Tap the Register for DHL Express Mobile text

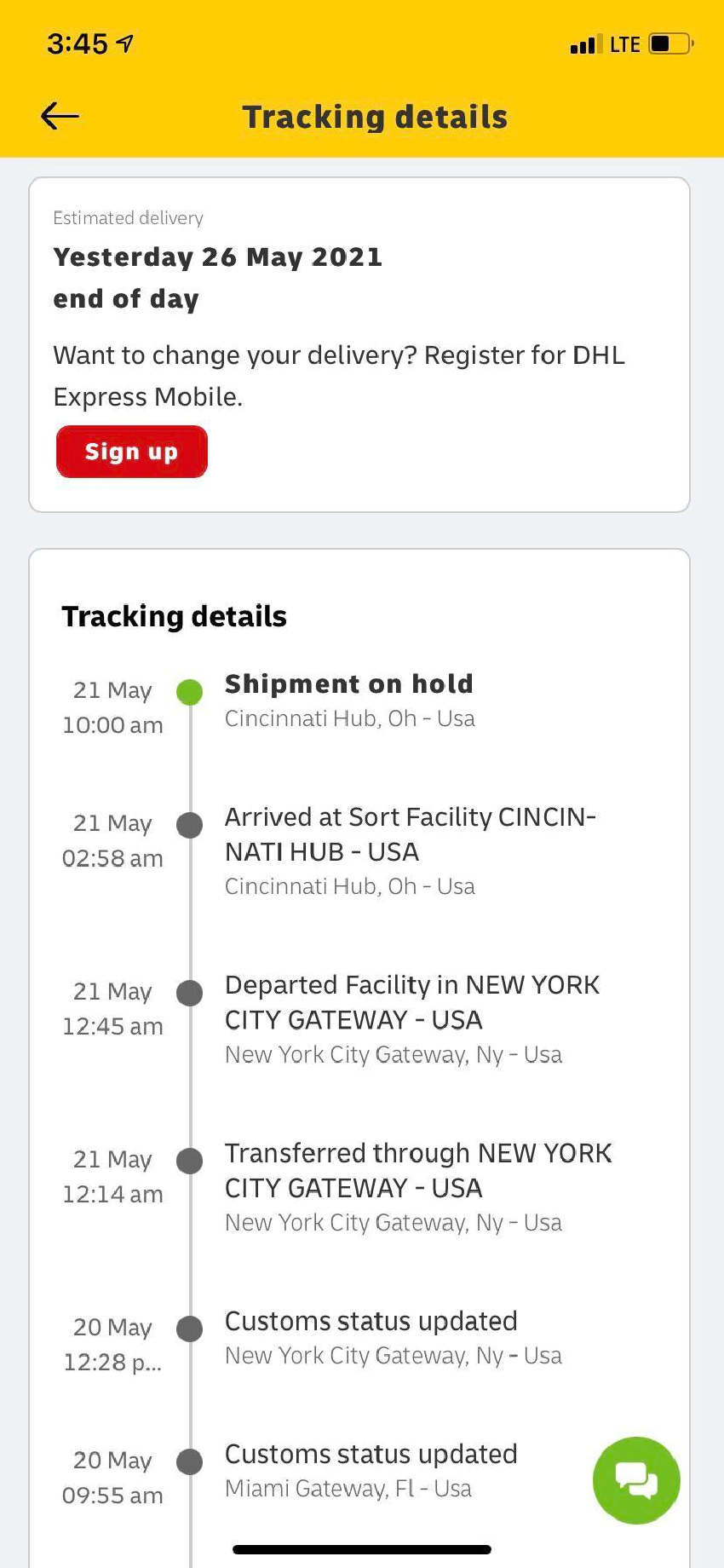(x=339, y=375)
